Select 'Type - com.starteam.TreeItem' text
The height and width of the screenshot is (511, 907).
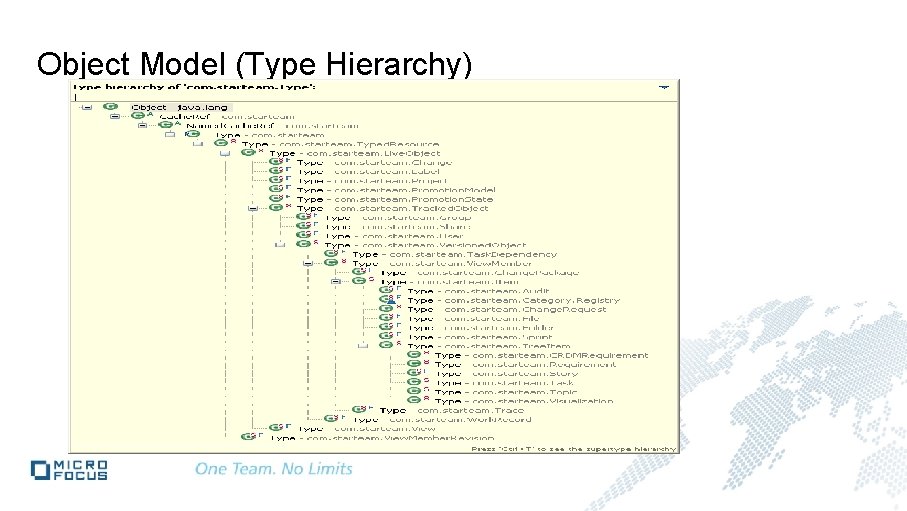(489, 346)
